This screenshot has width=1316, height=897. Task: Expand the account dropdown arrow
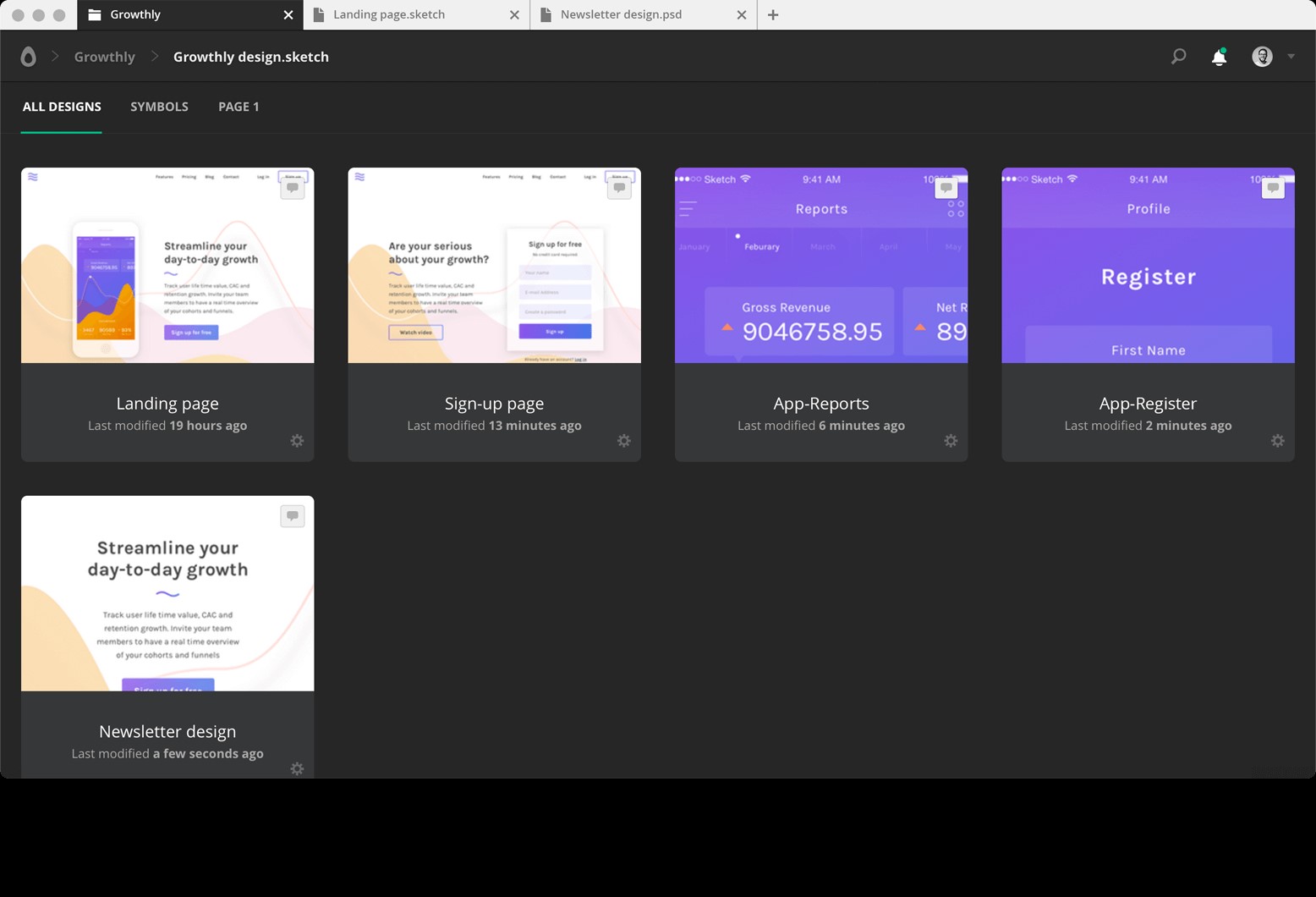[1291, 57]
